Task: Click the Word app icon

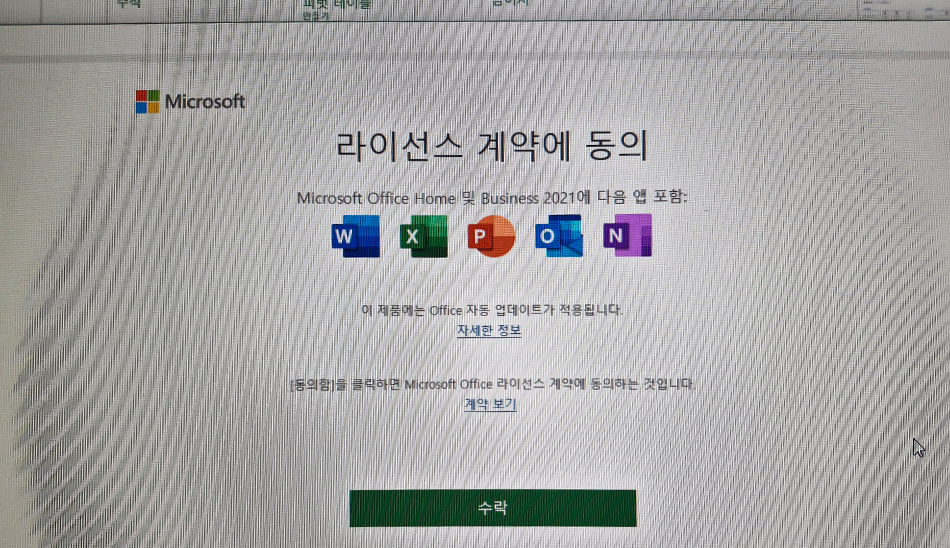Action: coord(356,236)
